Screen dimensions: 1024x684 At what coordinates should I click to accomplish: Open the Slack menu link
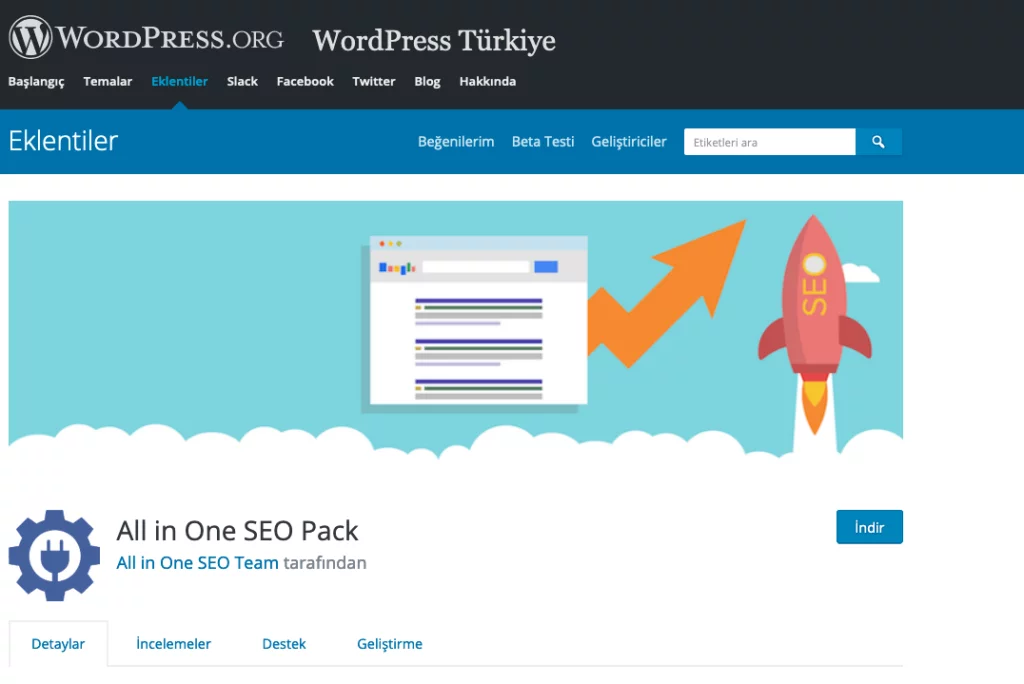click(242, 82)
